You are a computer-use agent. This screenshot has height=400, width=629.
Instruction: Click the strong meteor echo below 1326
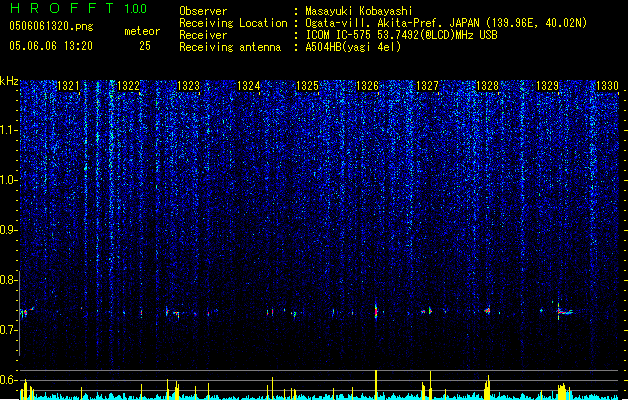[376, 311]
